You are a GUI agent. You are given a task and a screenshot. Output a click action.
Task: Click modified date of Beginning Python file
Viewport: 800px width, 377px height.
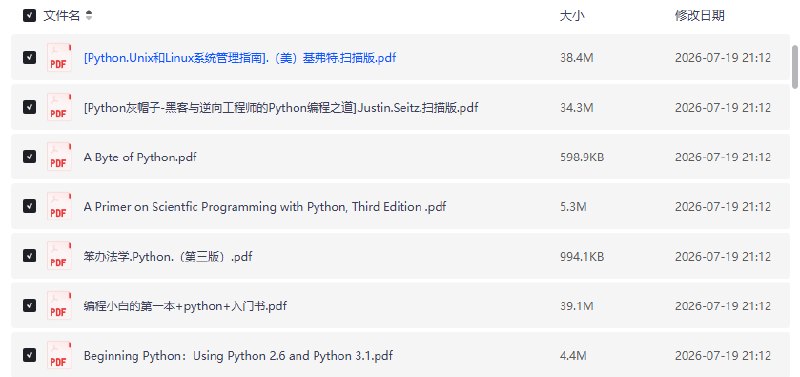[722, 356]
